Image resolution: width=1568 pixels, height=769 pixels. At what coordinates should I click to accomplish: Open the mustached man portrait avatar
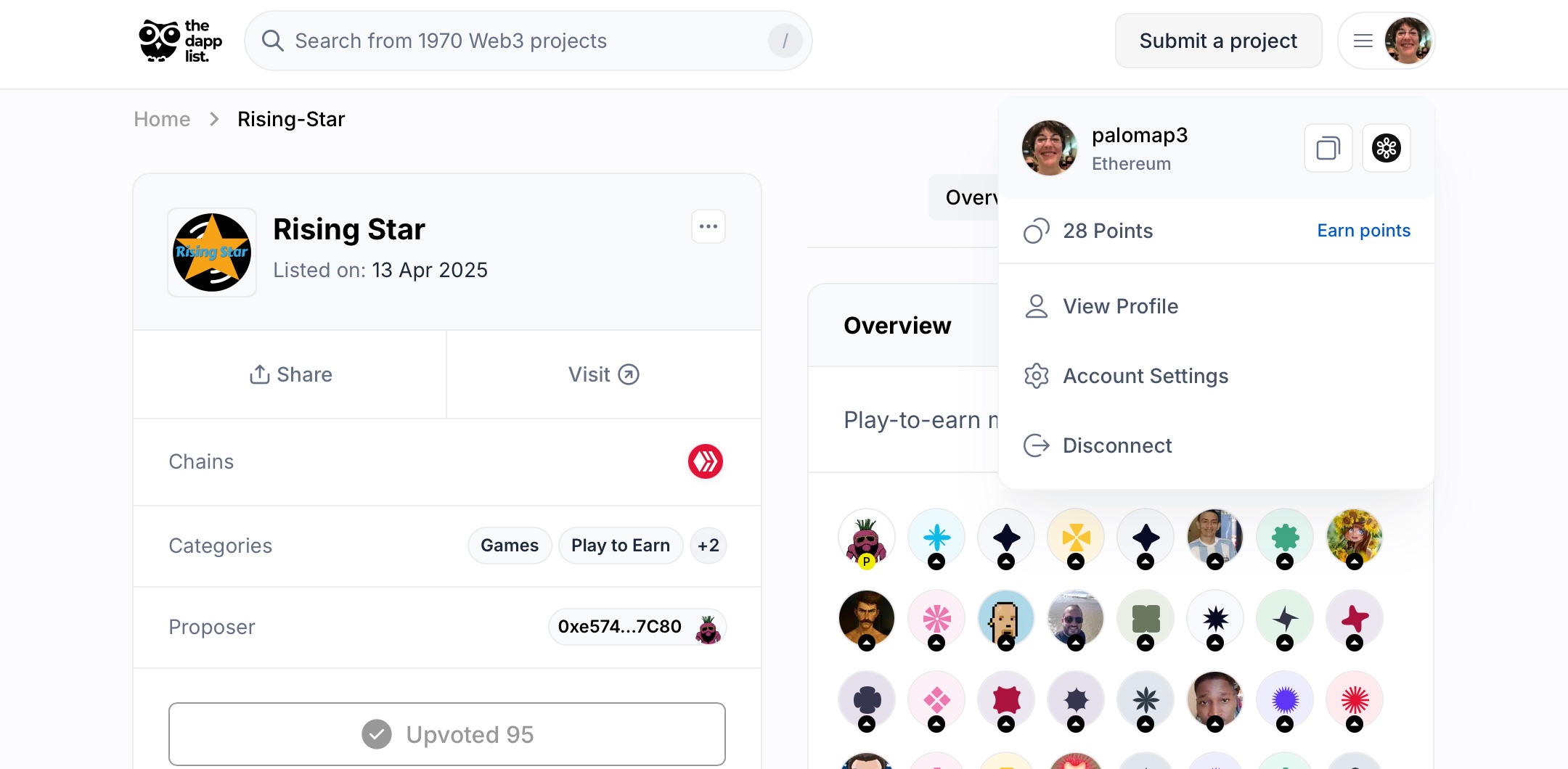point(867,619)
